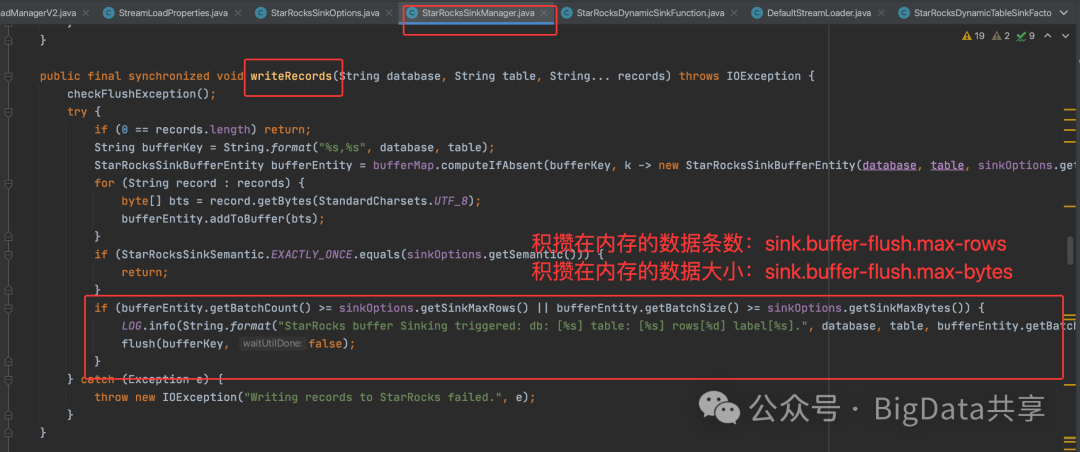Click StarRocksSinkBufferEntity type at line start
Image resolution: width=1080 pixels, height=452 pixels.
pyautogui.click(x=180, y=165)
